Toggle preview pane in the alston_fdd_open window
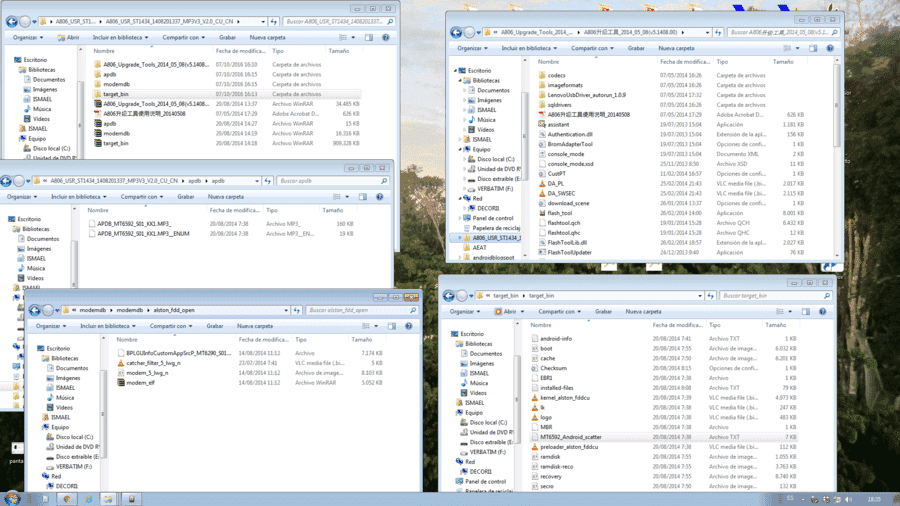Screen dimensions: 900x506 (392, 326)
